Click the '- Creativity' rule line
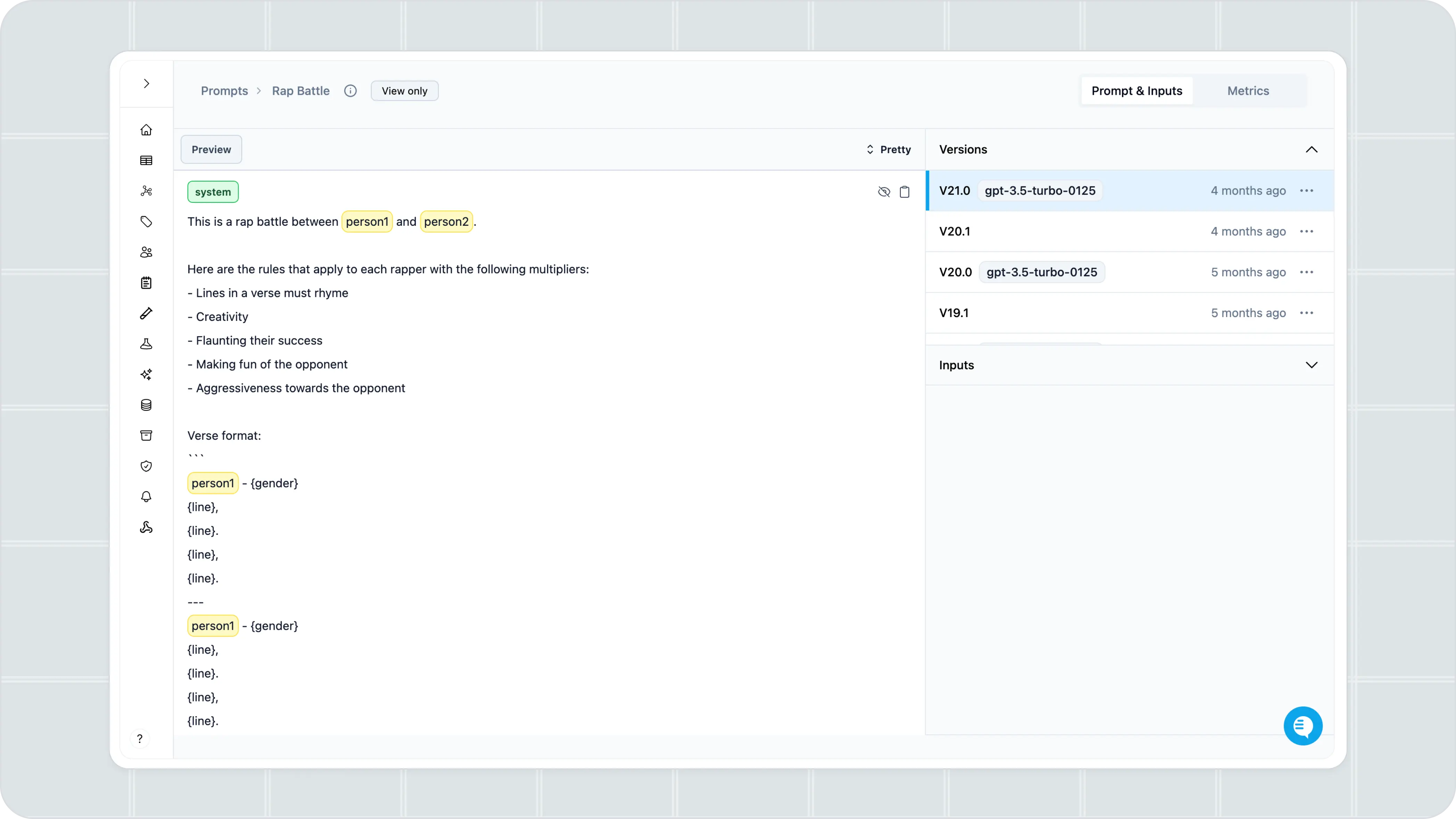Viewport: 1456px width, 819px height. pyautogui.click(x=218, y=316)
